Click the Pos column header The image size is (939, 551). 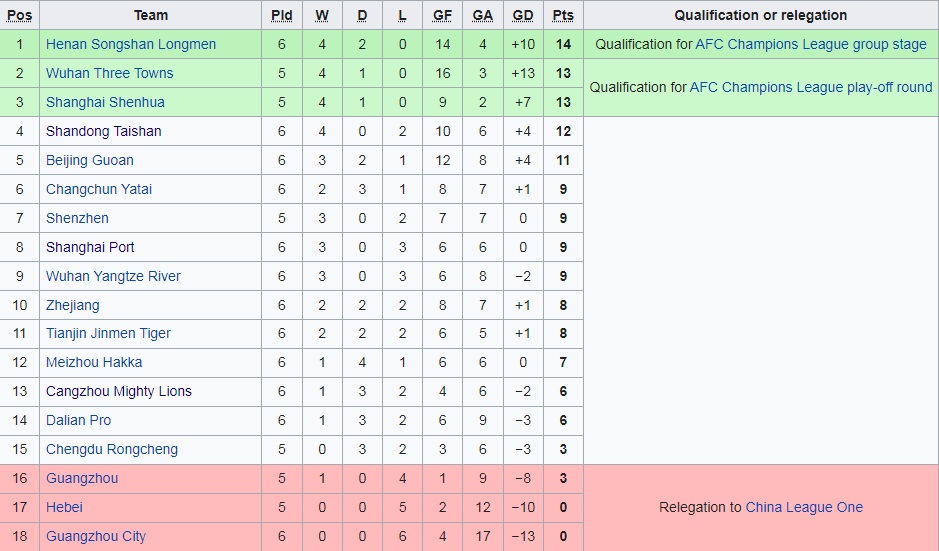tap(19, 15)
